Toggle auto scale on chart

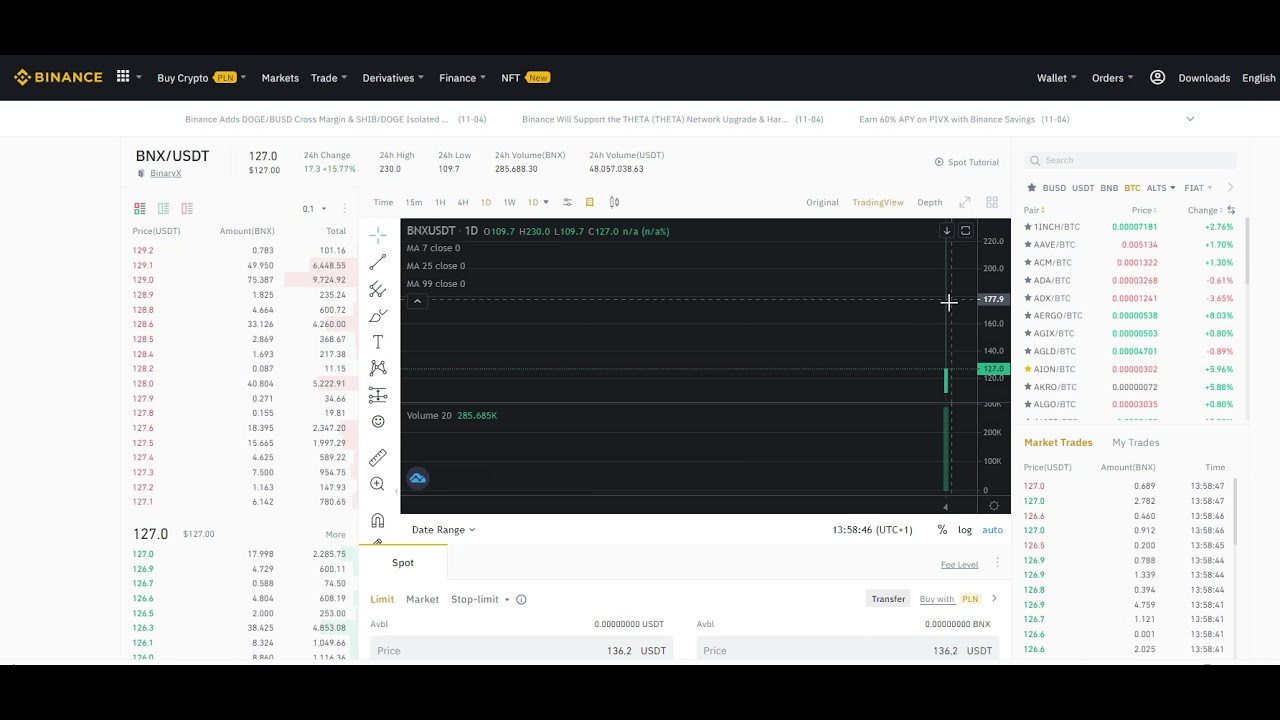992,530
